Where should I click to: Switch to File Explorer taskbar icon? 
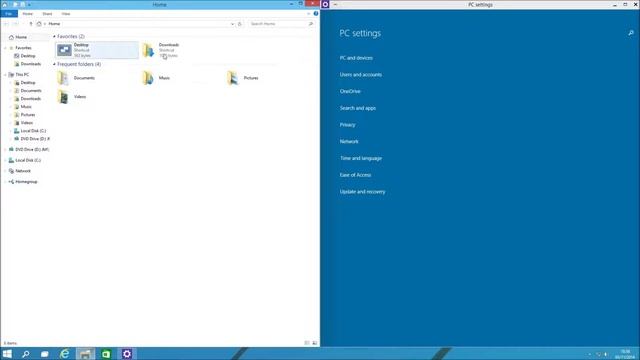pos(85,354)
